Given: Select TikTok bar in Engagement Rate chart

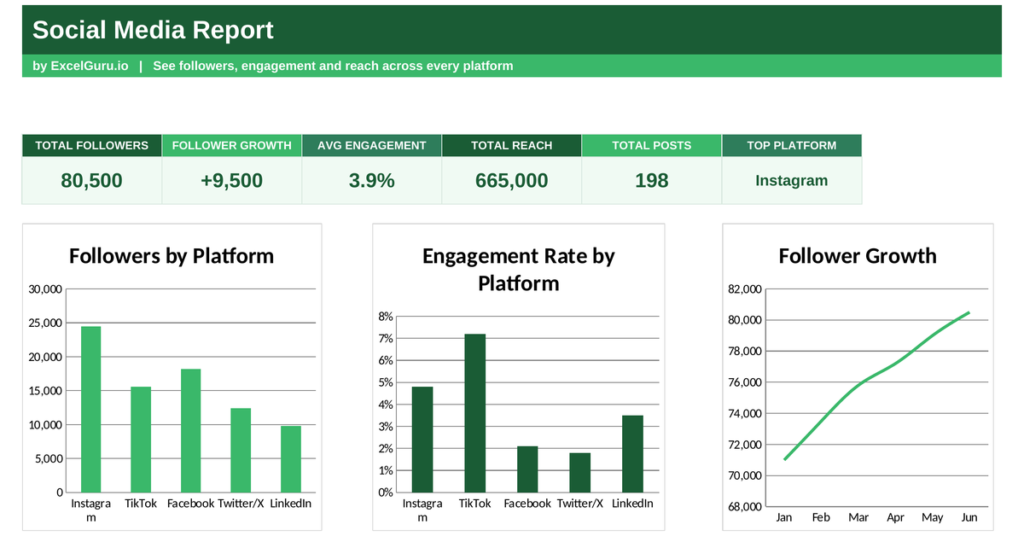Looking at the screenshot, I should [x=475, y=413].
